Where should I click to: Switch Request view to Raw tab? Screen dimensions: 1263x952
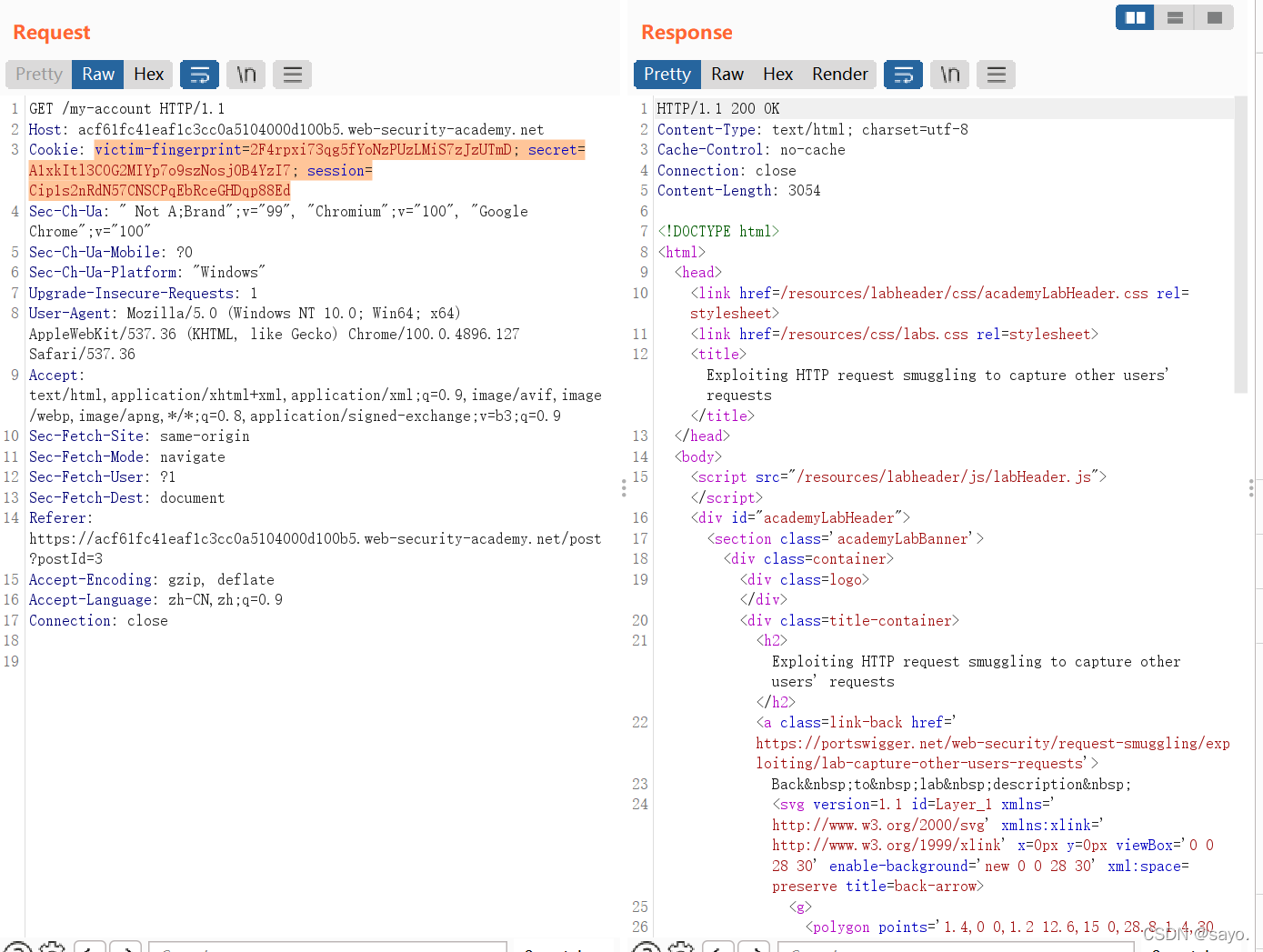pos(98,75)
